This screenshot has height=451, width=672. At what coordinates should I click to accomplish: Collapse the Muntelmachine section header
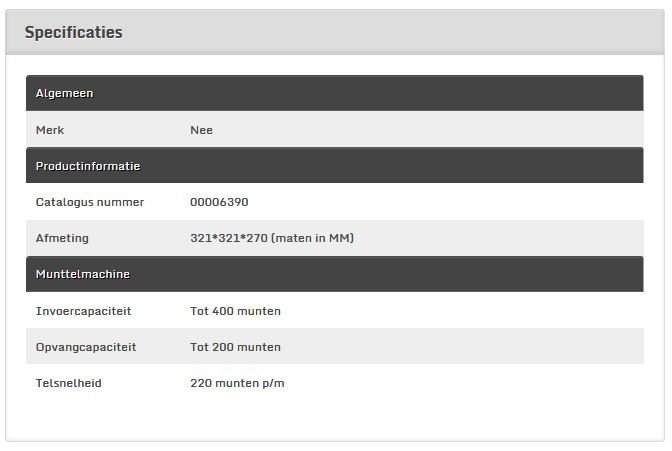(334, 274)
